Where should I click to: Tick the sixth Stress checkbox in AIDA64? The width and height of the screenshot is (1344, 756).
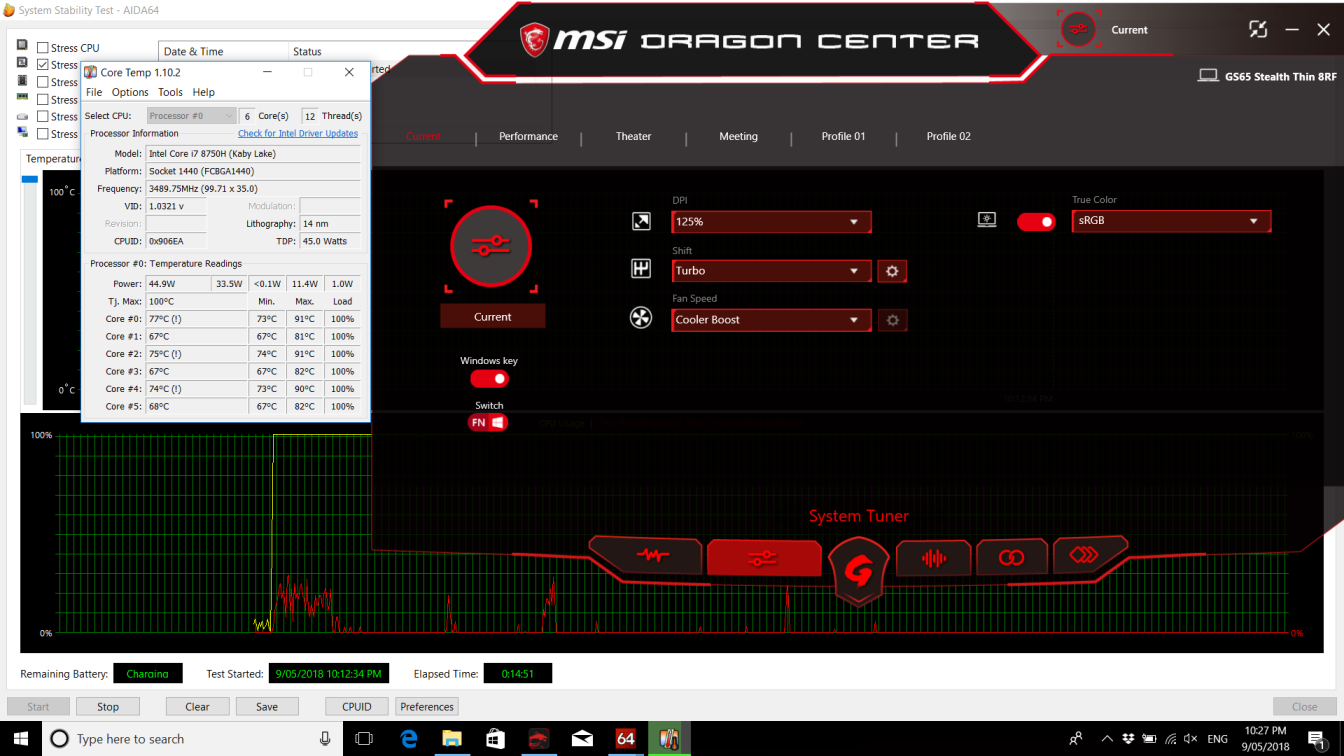click(43, 133)
